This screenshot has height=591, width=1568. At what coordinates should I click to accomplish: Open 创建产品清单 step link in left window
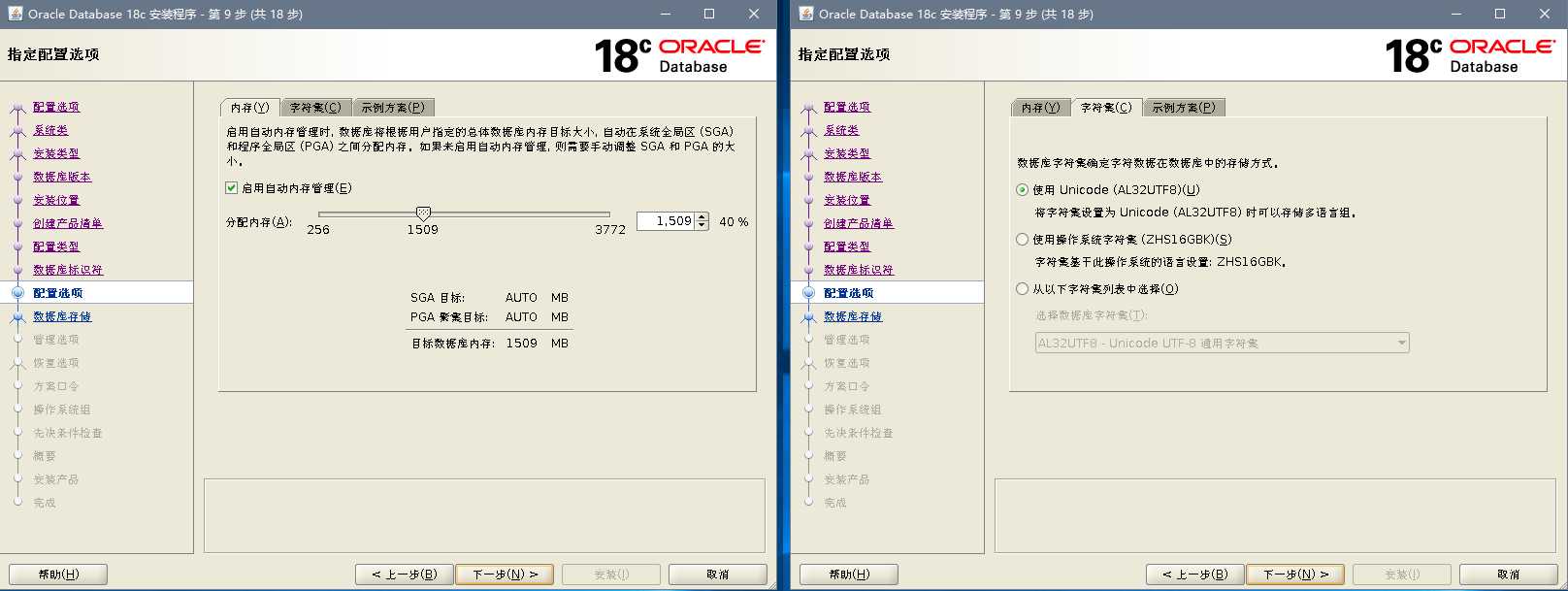tap(68, 223)
